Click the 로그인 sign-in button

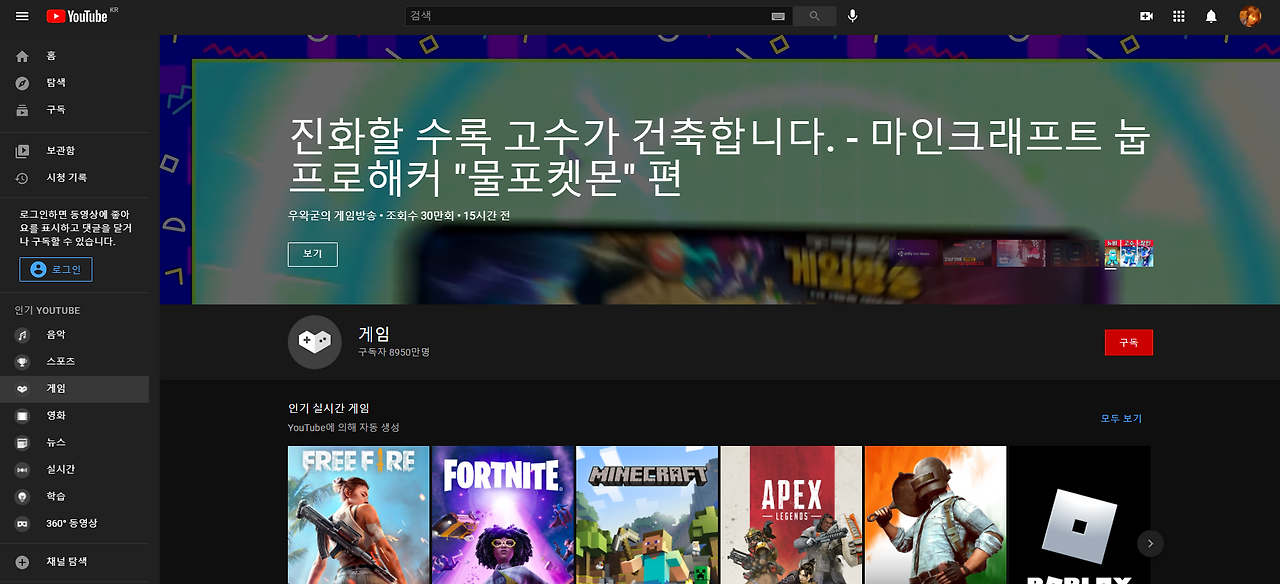click(56, 269)
